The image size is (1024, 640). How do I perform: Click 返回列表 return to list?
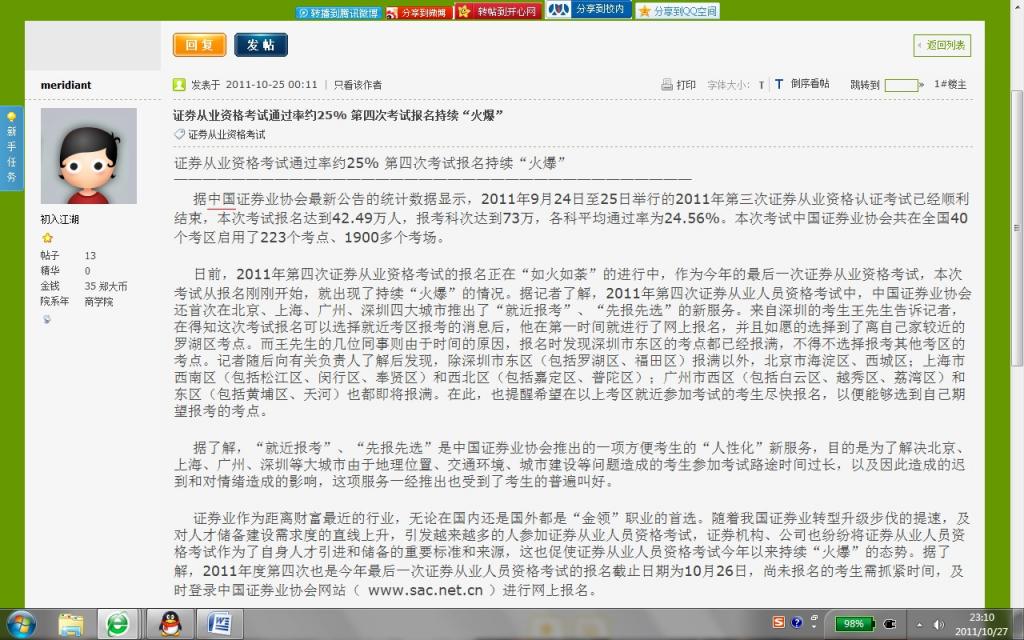[941, 45]
